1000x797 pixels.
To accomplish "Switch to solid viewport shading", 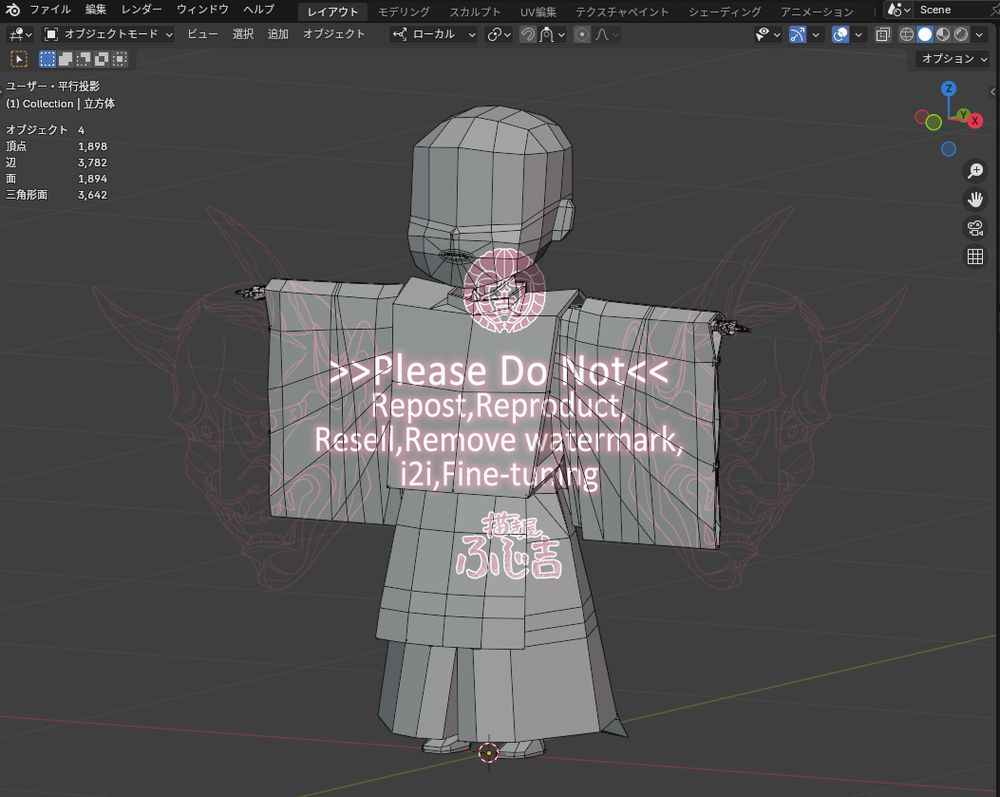I will coord(925,34).
